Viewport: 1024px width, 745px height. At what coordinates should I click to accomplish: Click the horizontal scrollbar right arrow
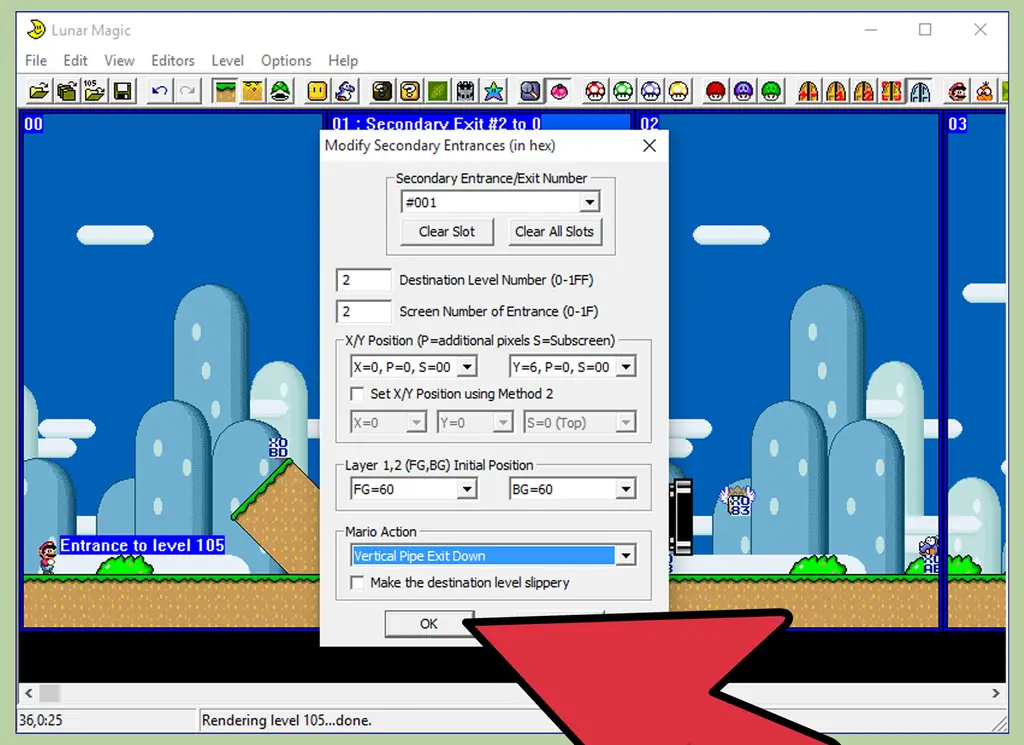point(995,693)
